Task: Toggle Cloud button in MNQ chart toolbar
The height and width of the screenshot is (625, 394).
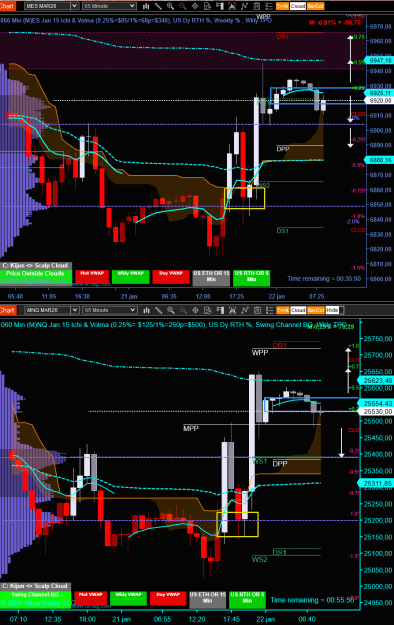Action: point(298,310)
